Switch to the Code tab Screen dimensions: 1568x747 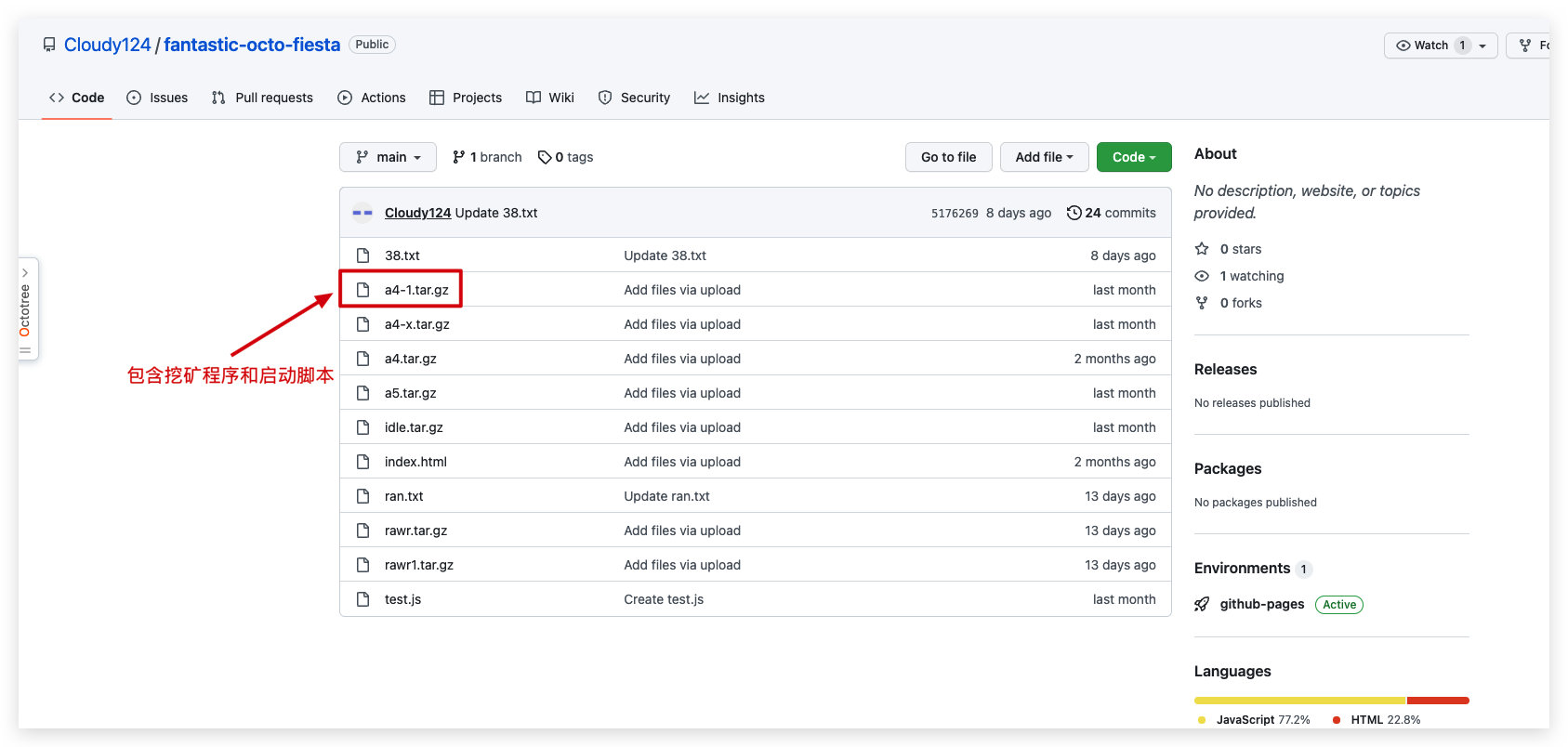point(77,98)
